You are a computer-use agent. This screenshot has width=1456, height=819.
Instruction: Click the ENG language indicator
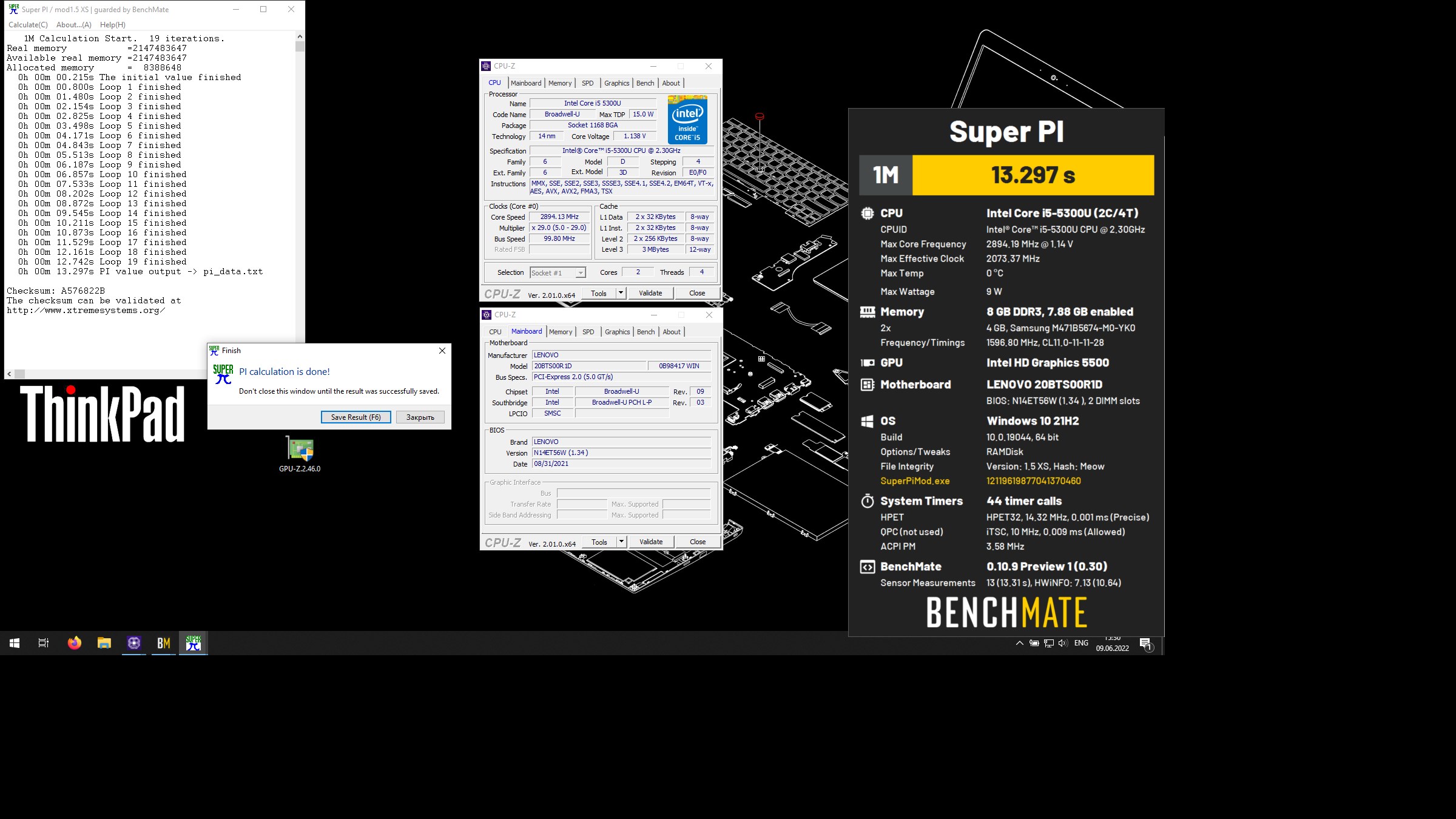click(x=1081, y=643)
